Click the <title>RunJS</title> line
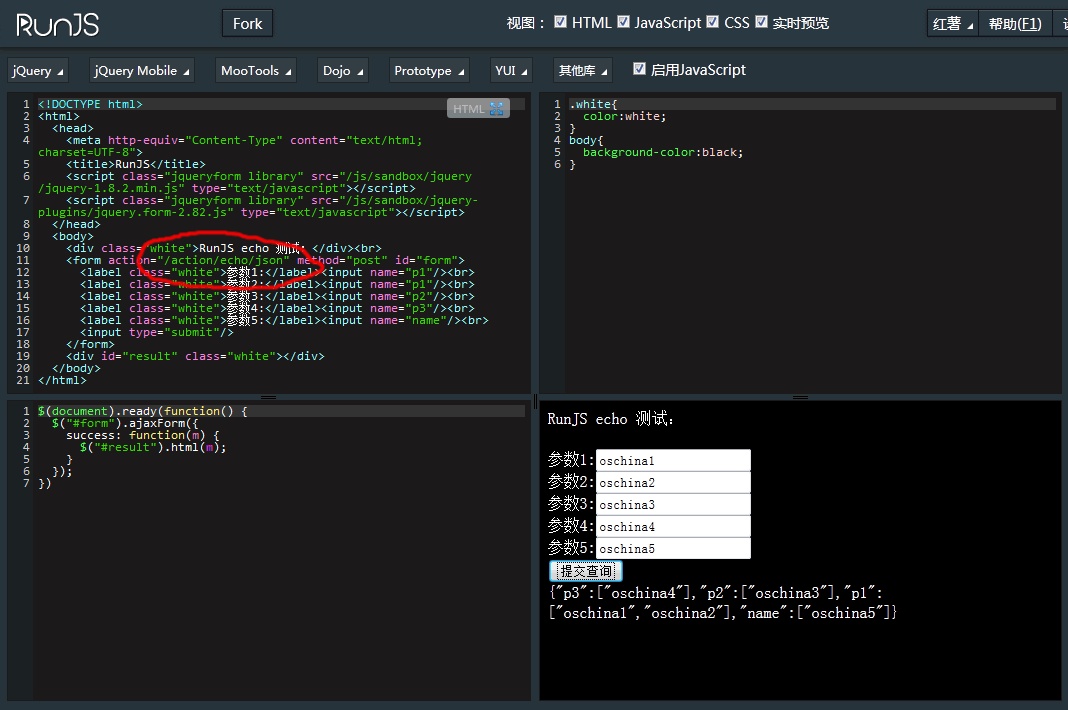This screenshot has height=710, width=1068. (136, 164)
